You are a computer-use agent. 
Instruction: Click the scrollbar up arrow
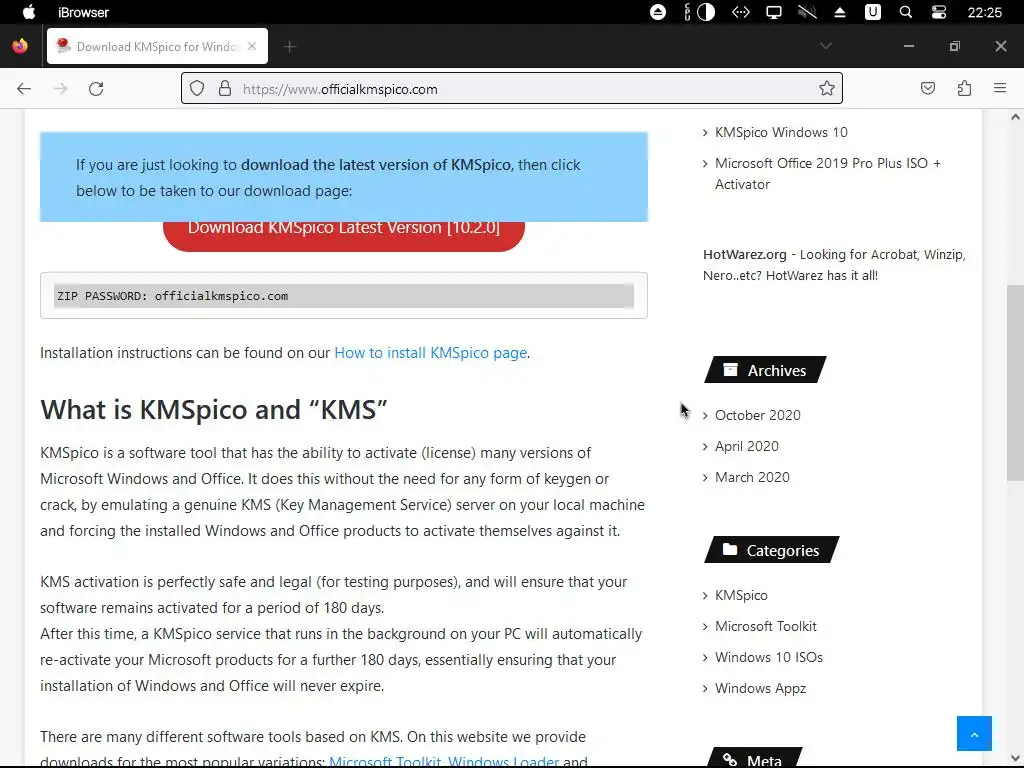click(1015, 118)
